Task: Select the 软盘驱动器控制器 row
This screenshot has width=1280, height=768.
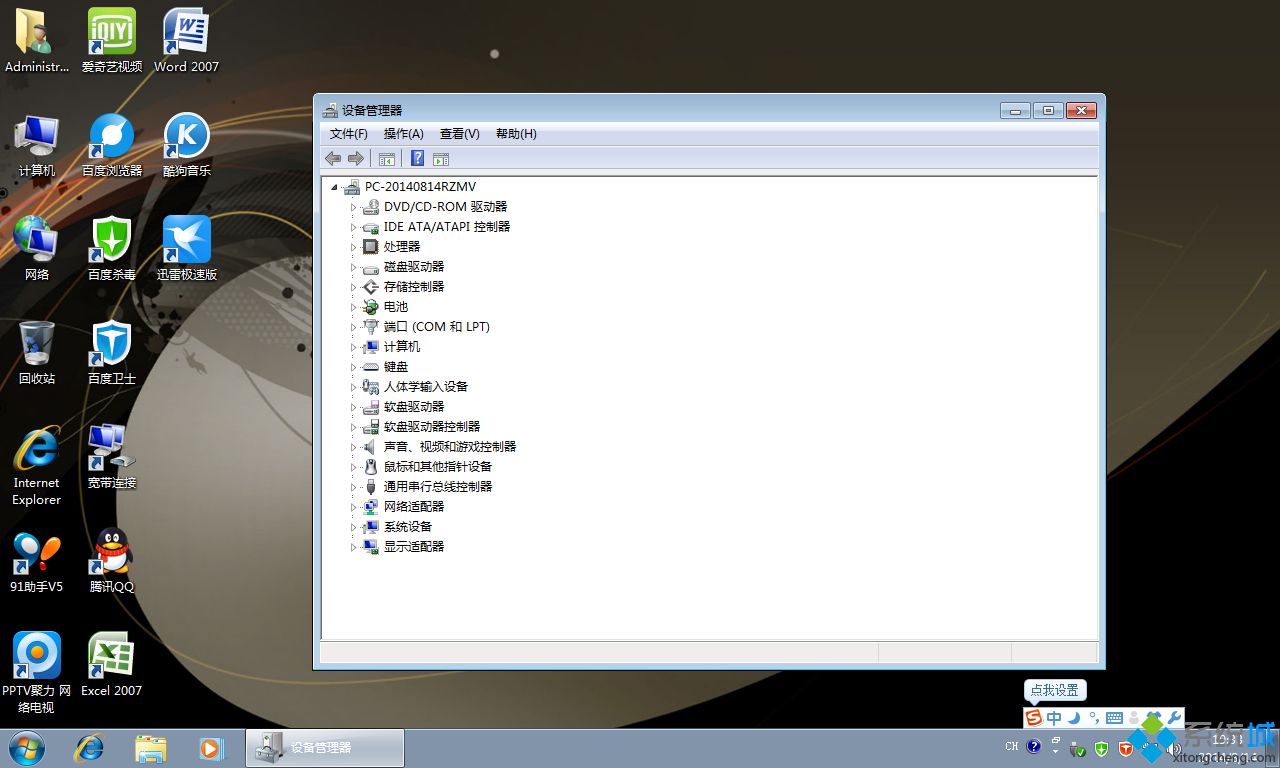Action: pyautogui.click(x=421, y=427)
